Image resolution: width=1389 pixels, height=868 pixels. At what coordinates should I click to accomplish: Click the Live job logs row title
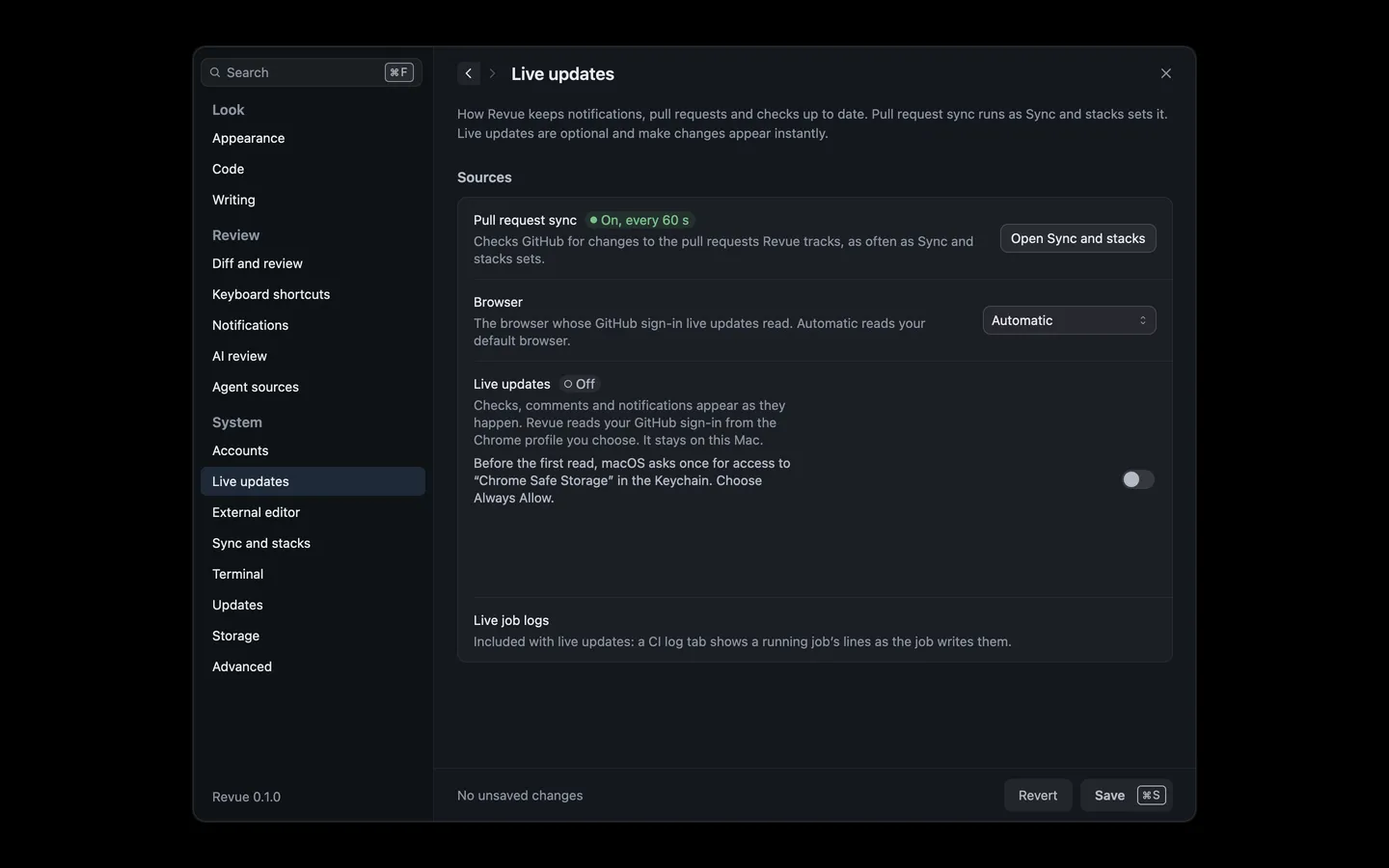point(511,620)
